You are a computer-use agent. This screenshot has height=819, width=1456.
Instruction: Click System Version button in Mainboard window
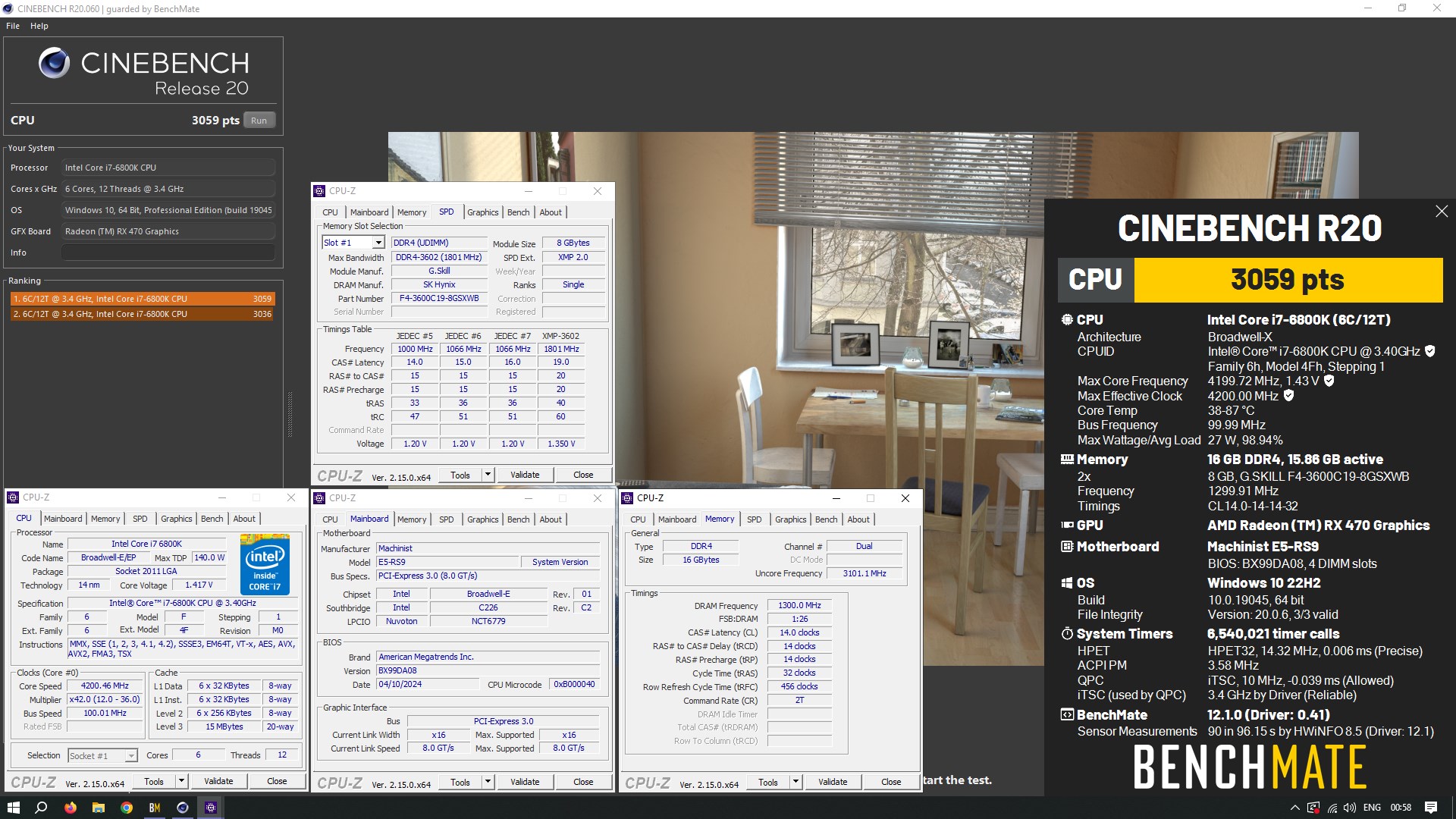pos(560,562)
